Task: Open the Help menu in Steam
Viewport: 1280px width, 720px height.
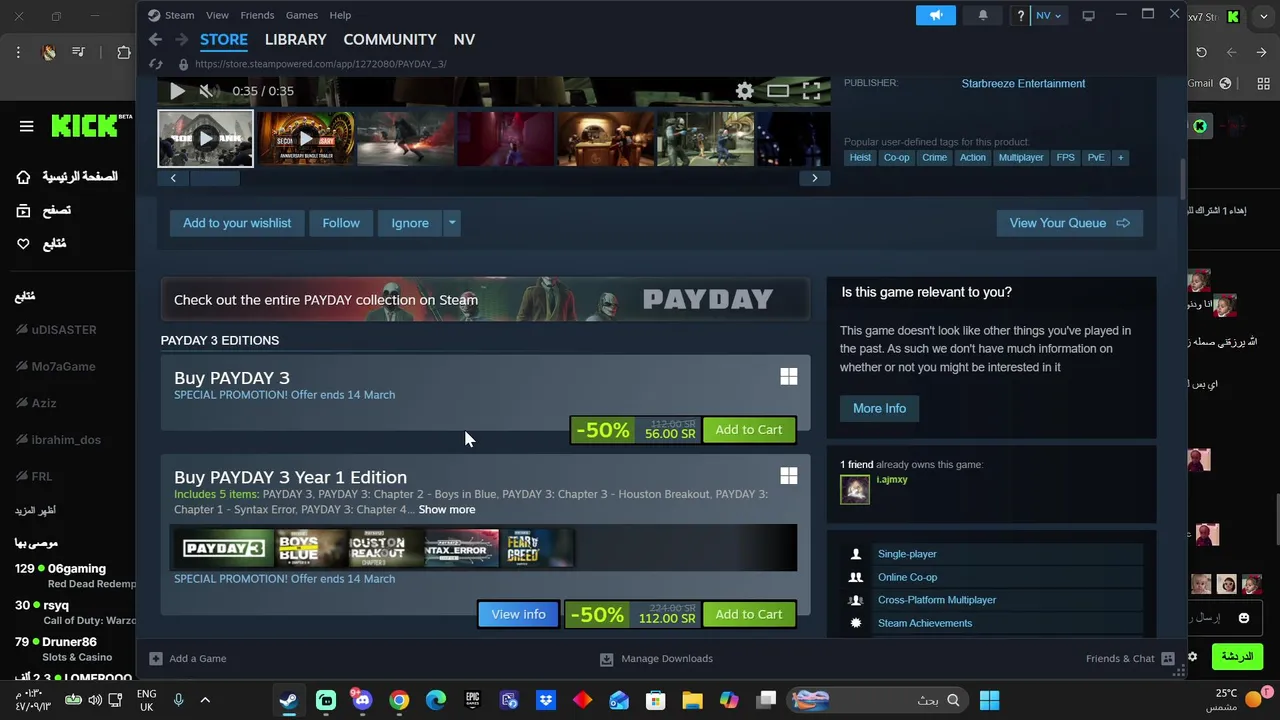Action: pos(340,15)
